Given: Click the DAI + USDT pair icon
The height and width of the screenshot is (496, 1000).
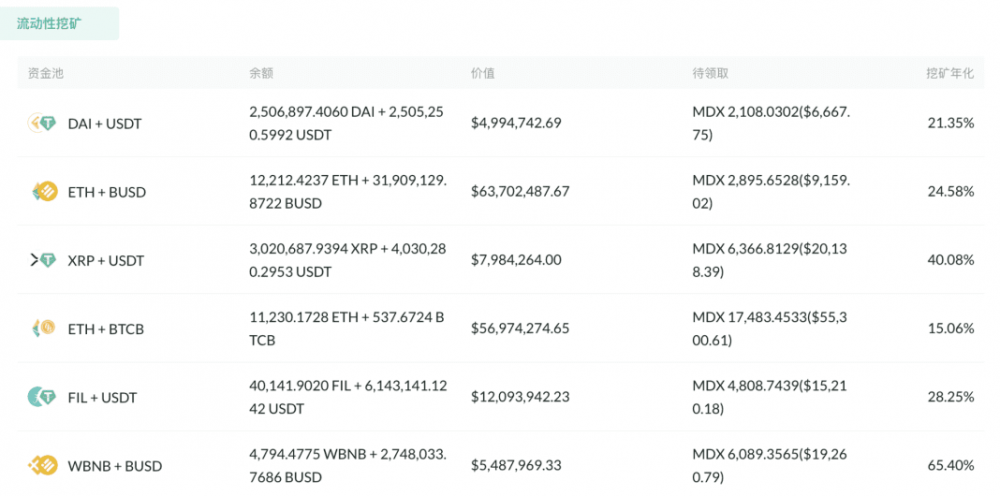Looking at the screenshot, I should click(41, 123).
